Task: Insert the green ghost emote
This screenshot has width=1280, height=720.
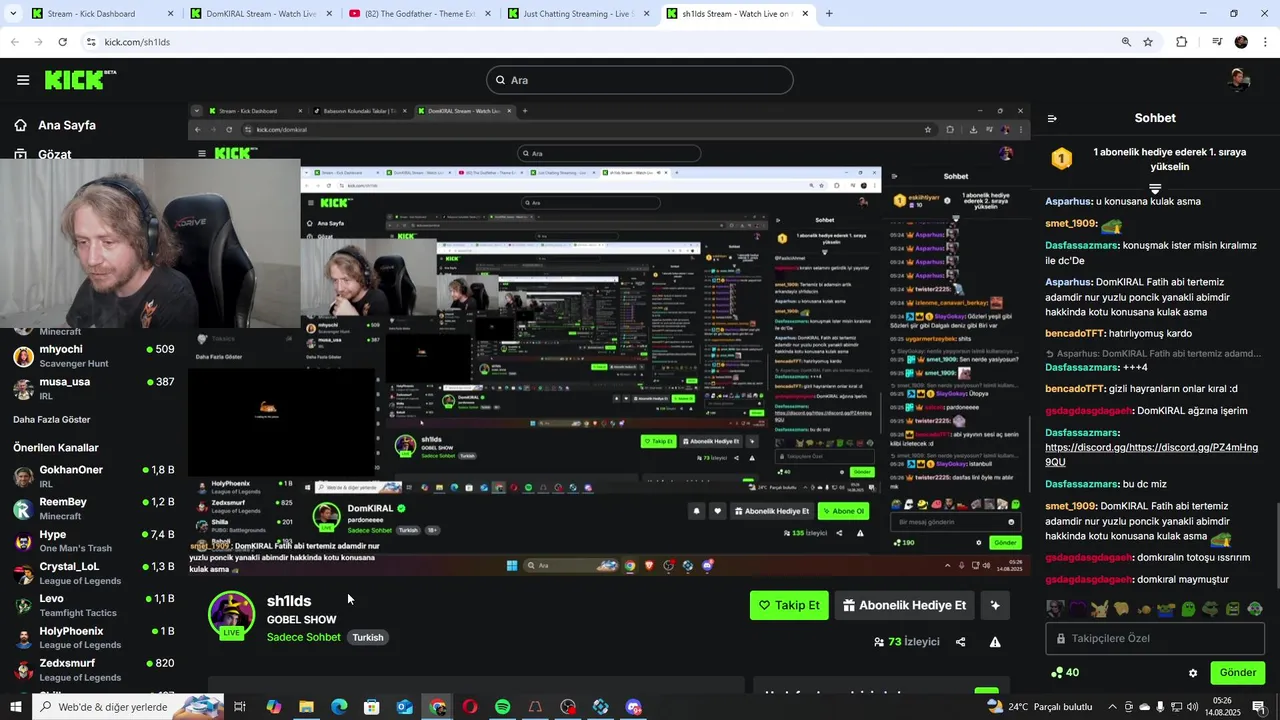Action: pos(1188,609)
